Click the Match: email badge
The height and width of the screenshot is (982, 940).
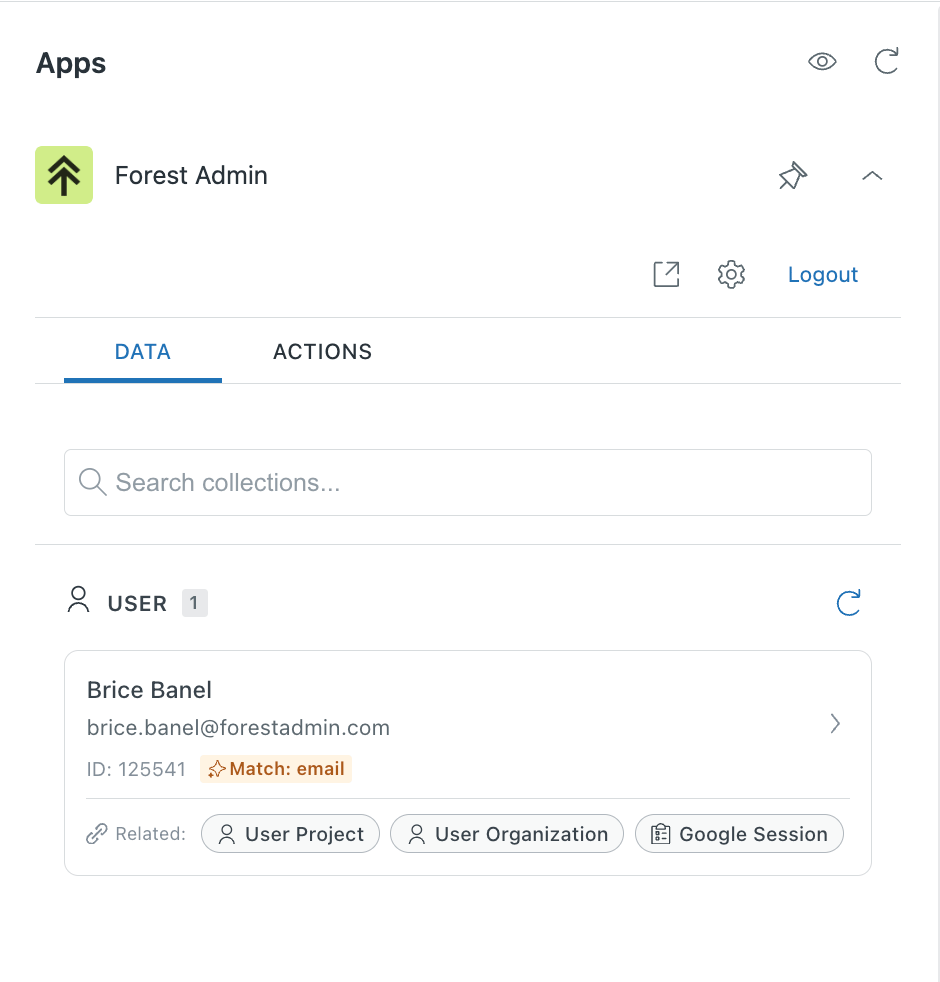point(276,769)
